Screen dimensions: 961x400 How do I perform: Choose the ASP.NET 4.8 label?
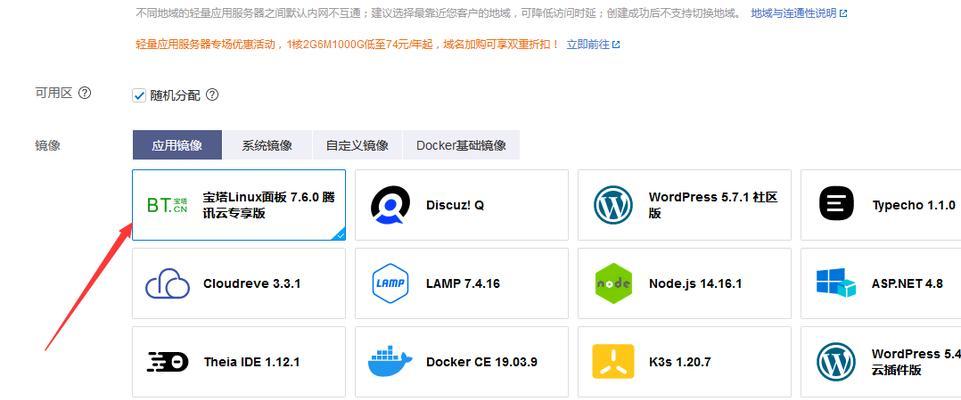pos(907,284)
